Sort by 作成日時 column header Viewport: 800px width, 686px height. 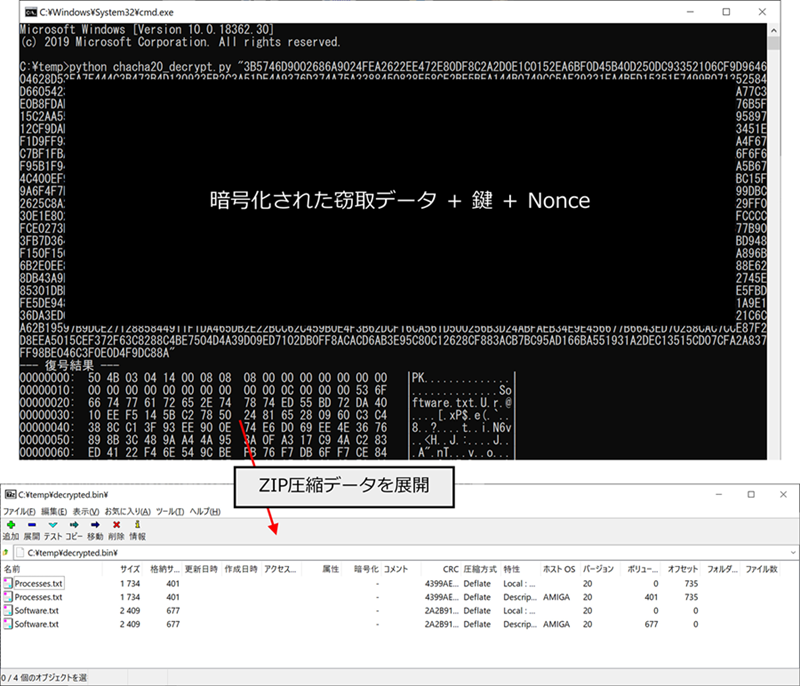click(241, 569)
